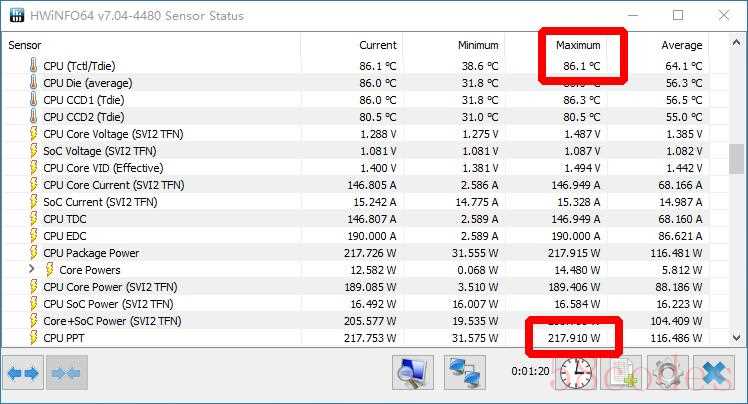748x404 pixels.
Task: Select the CPU Core Power (SVI2 TFN) label
Action: pos(110,287)
